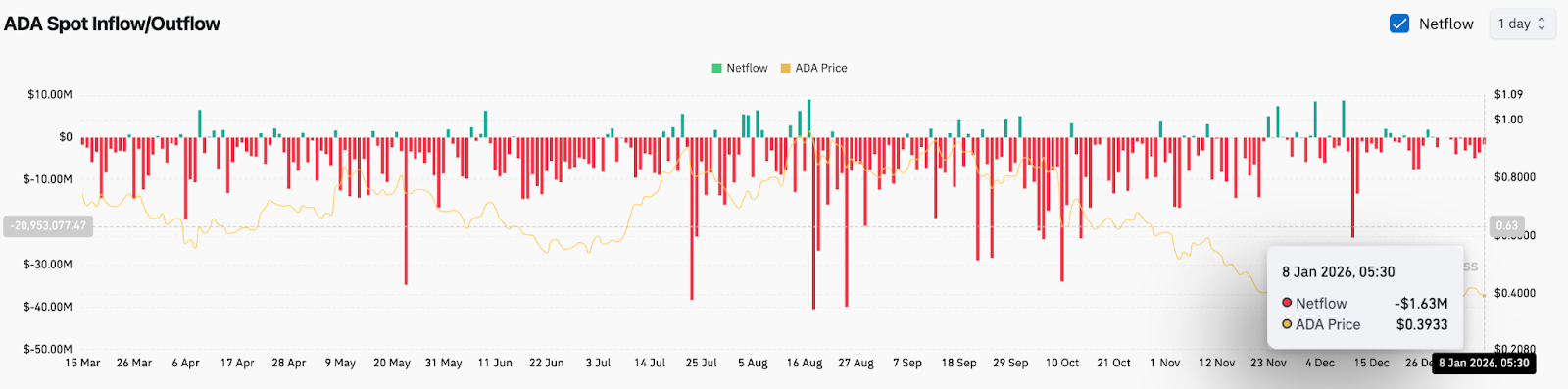Viewport: 1568px width, 389px height.
Task: Click the red Netflow dot in tooltip
Action: point(1287,303)
